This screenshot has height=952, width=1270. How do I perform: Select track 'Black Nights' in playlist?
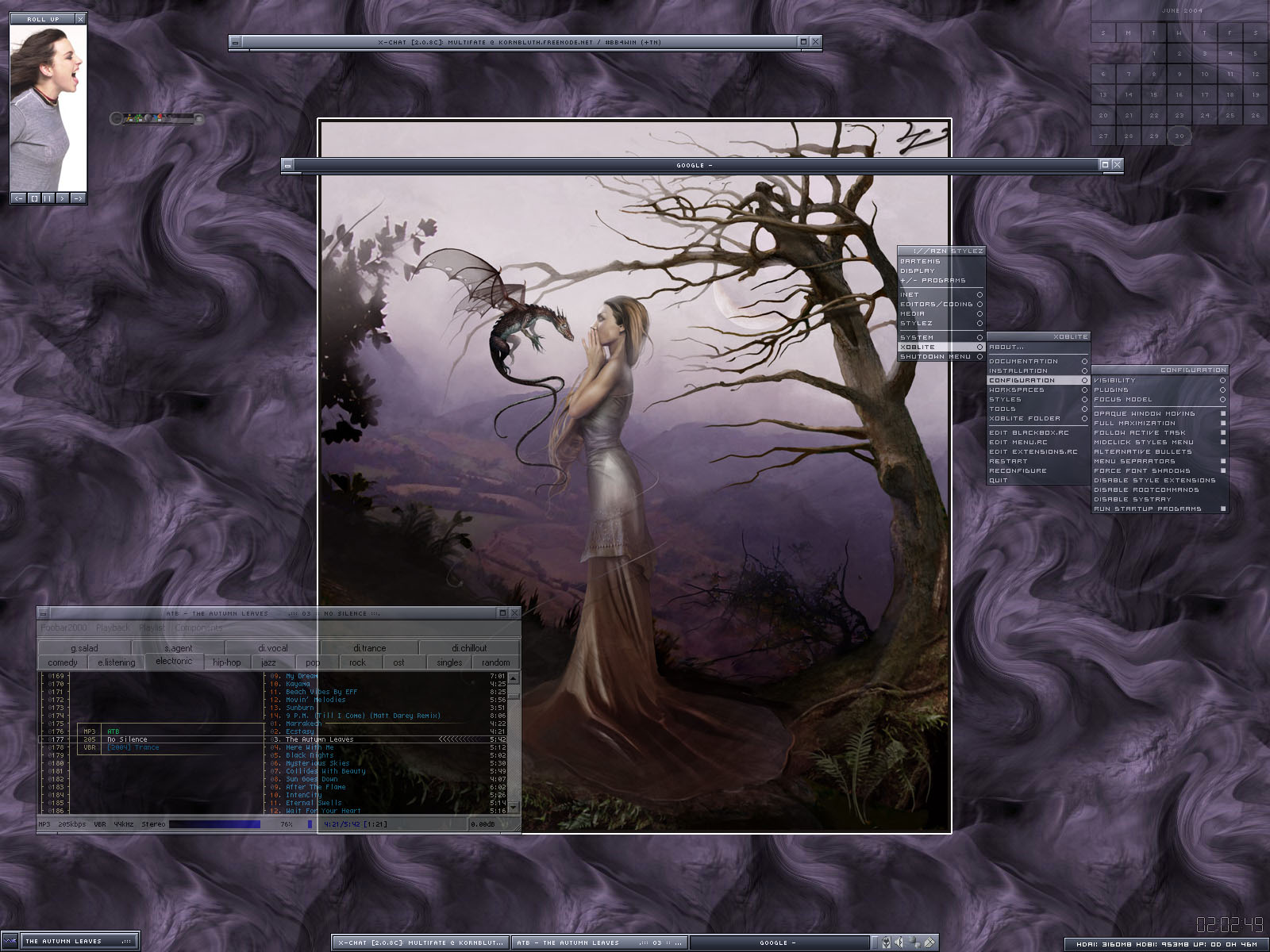pos(310,755)
